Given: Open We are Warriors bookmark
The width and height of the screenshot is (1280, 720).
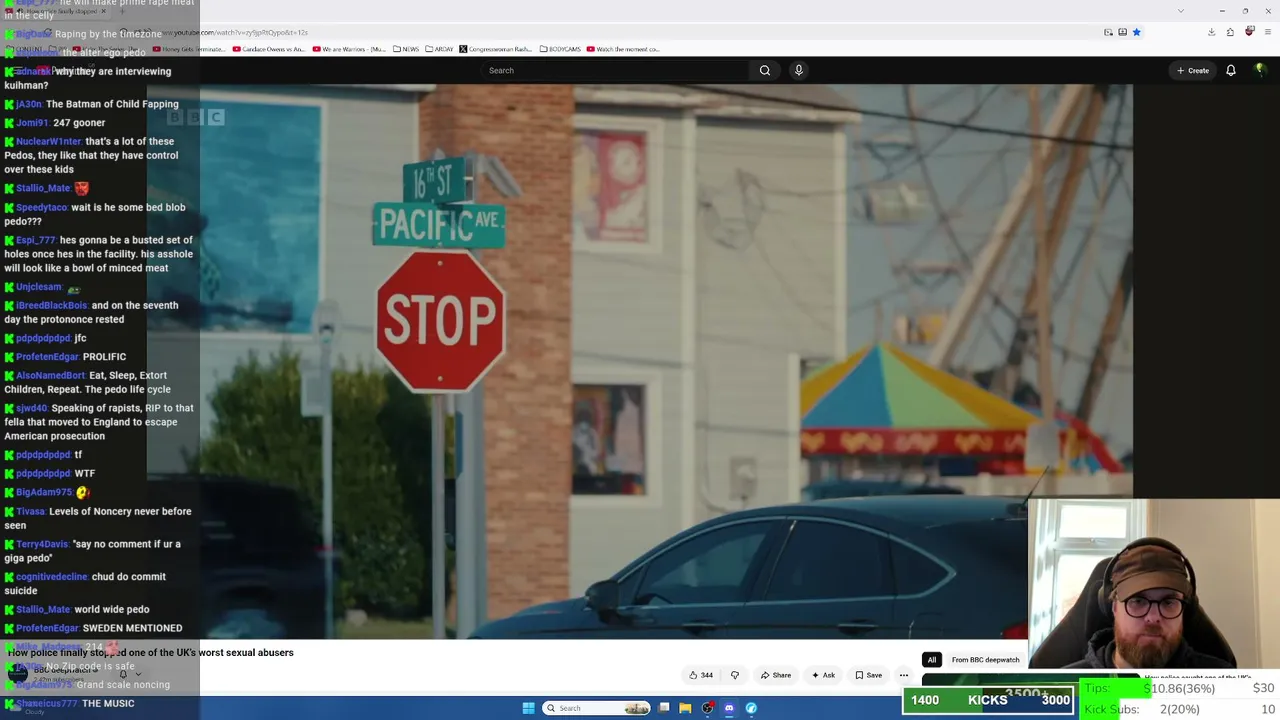Looking at the screenshot, I should point(349,49).
